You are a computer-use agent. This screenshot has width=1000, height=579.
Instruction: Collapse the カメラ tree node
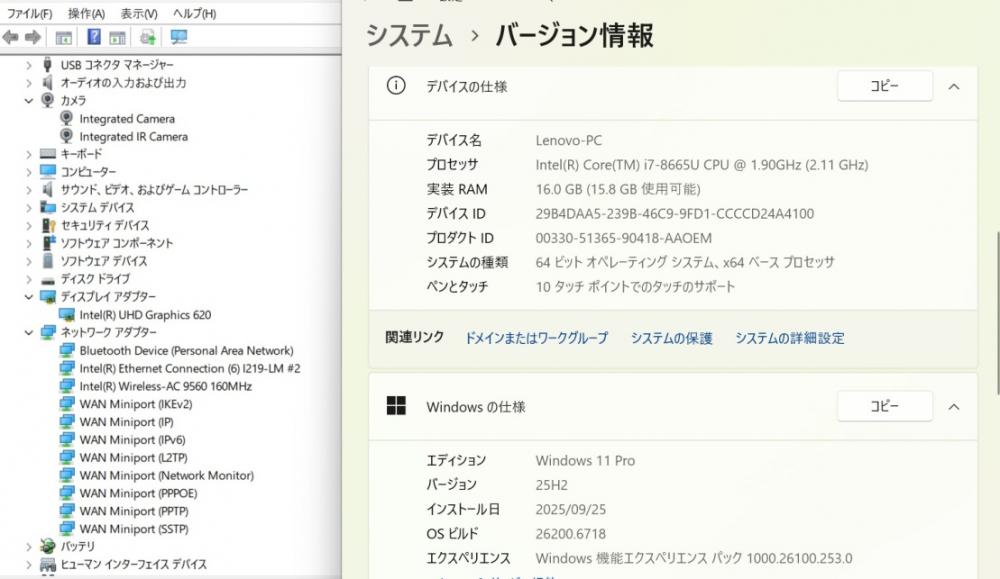[x=29, y=101]
